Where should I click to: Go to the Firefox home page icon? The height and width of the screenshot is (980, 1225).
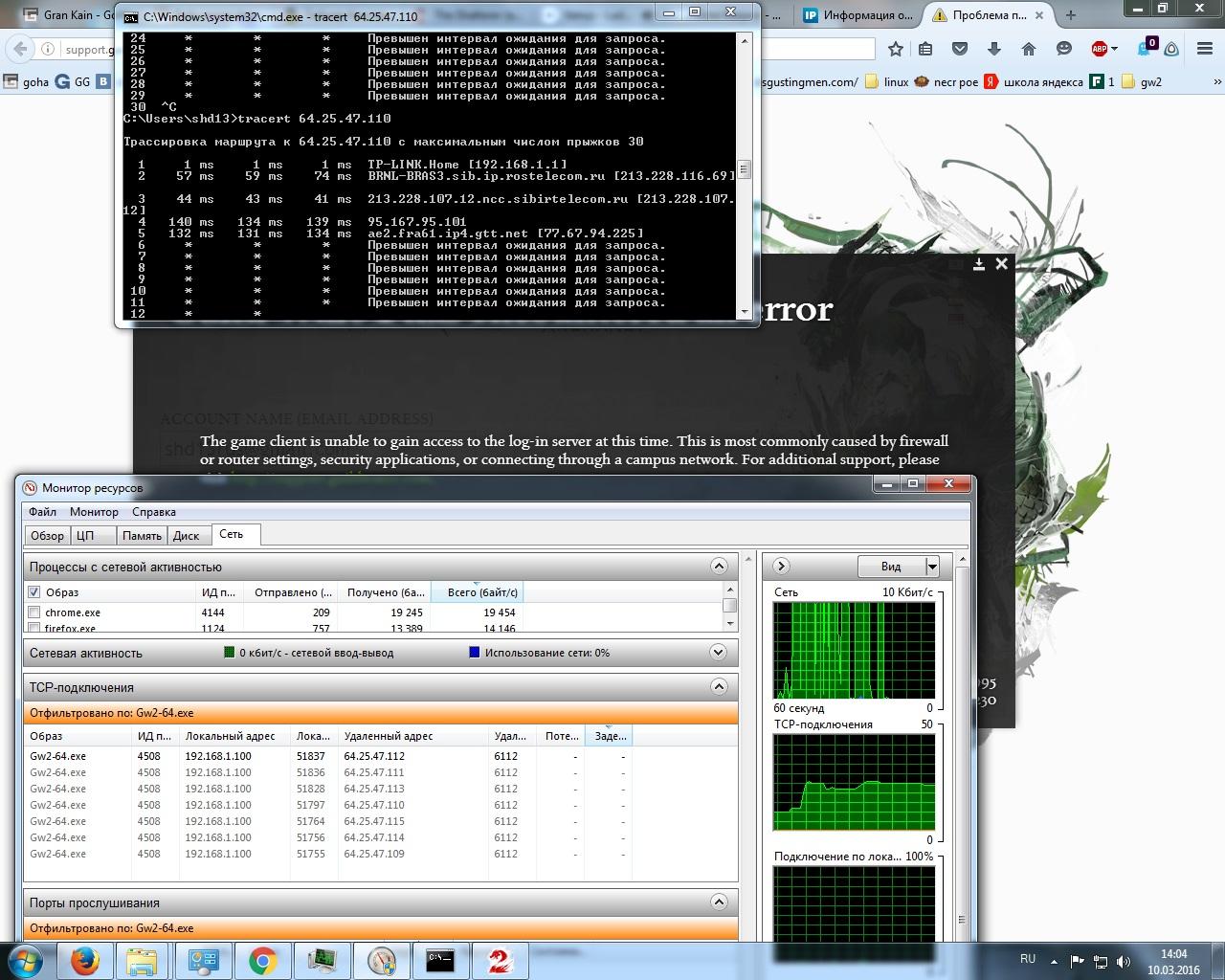point(1029,49)
